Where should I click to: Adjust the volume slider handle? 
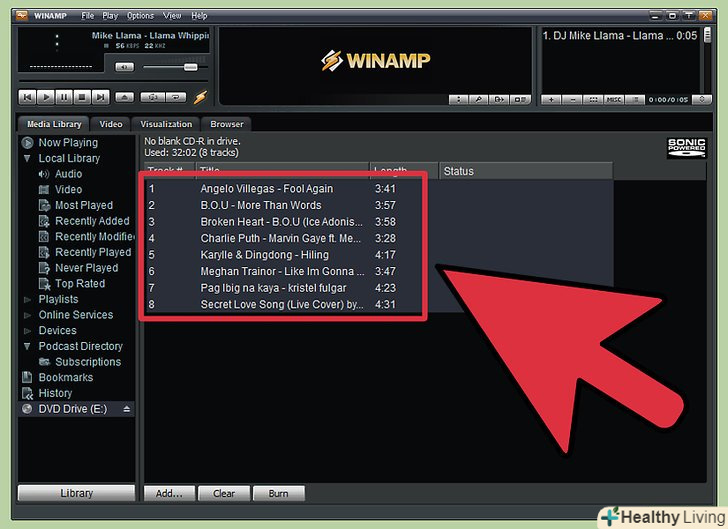[x=190, y=67]
